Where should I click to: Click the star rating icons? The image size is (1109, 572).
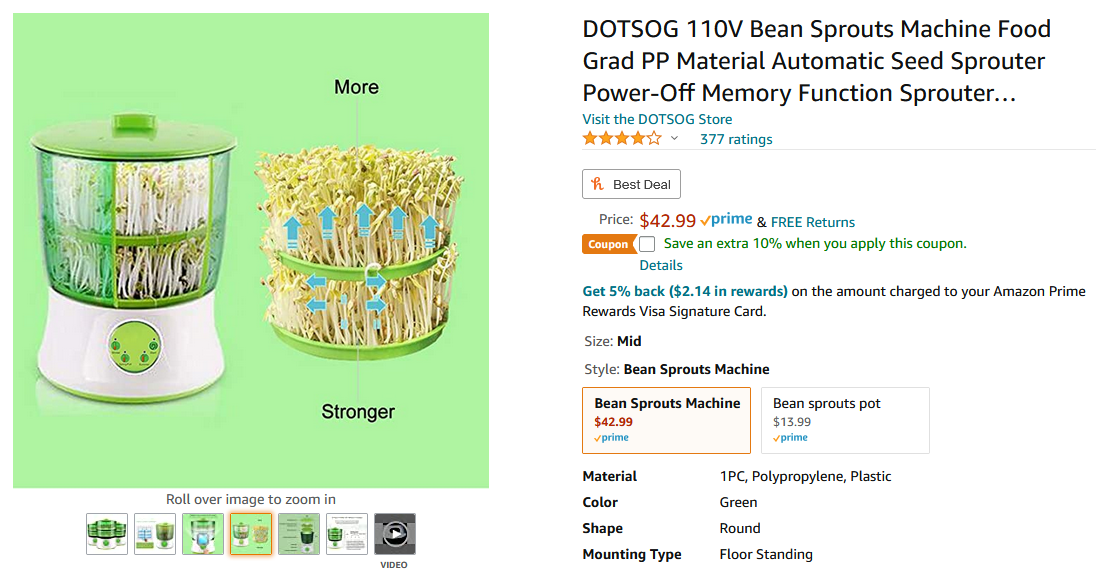tap(622, 139)
